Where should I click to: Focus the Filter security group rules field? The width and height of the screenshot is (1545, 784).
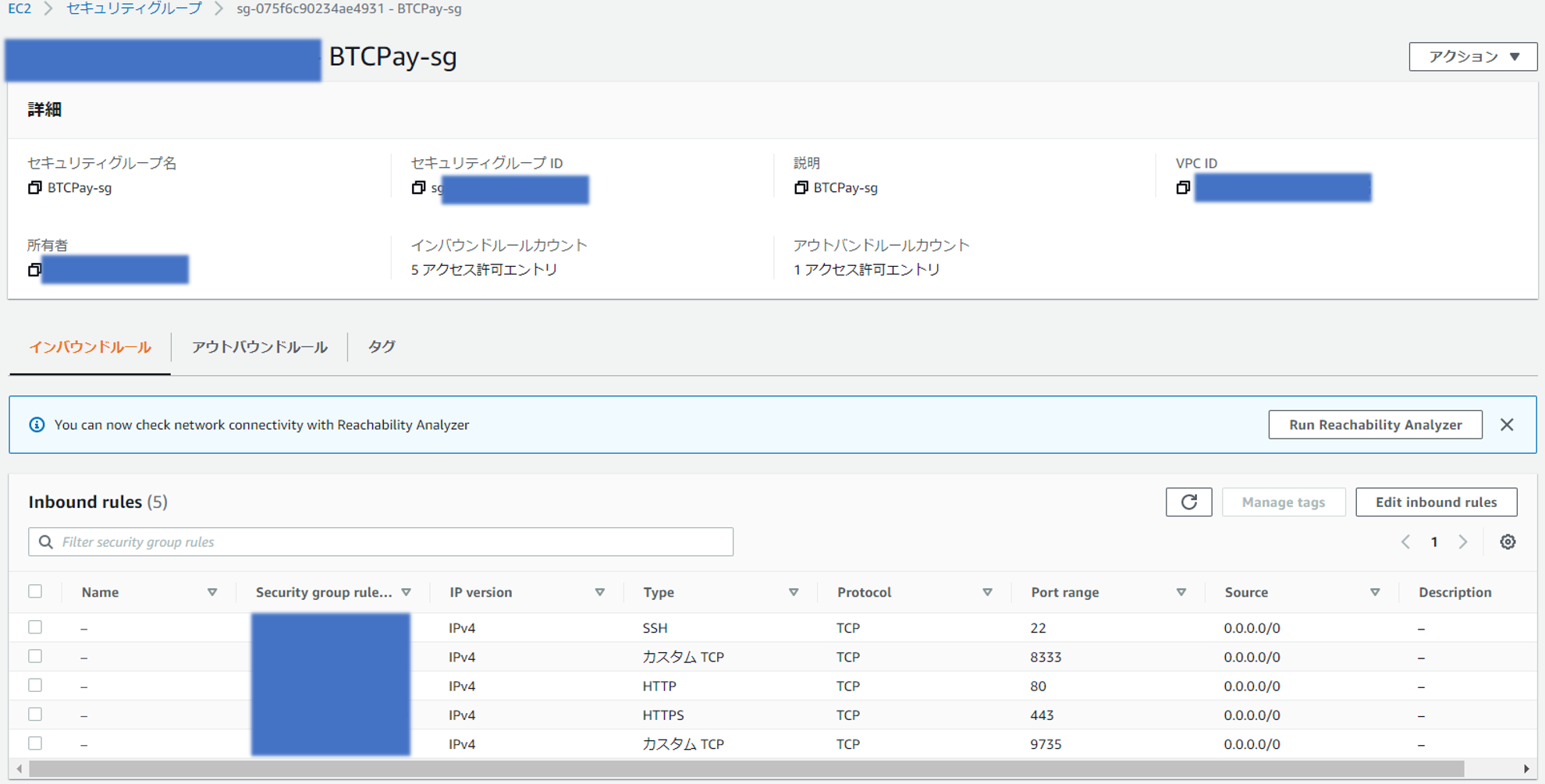click(x=381, y=542)
